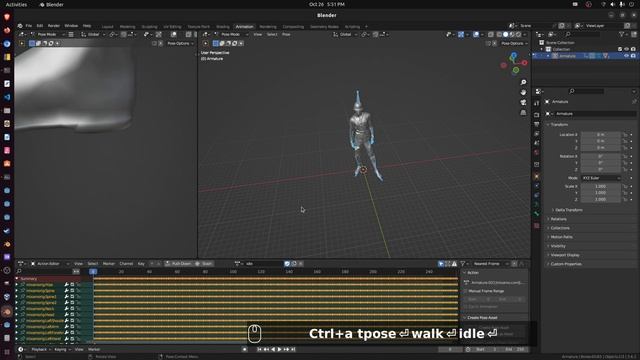Viewport: 640px width, 360px height.
Task: Click the green Y axis on navigation gizmo
Action: [x=516, y=70]
